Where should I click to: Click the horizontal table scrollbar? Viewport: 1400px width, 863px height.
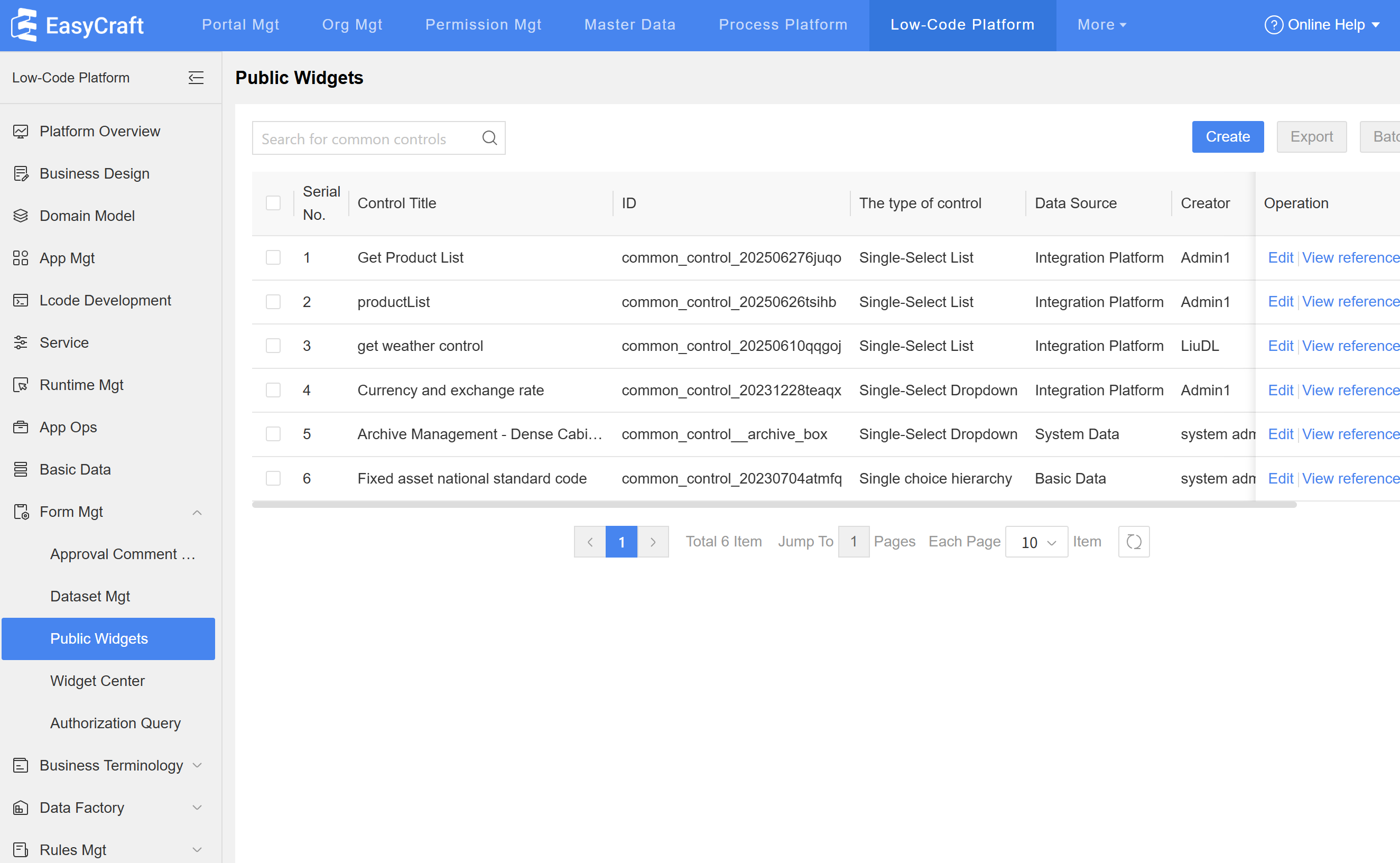click(x=773, y=505)
